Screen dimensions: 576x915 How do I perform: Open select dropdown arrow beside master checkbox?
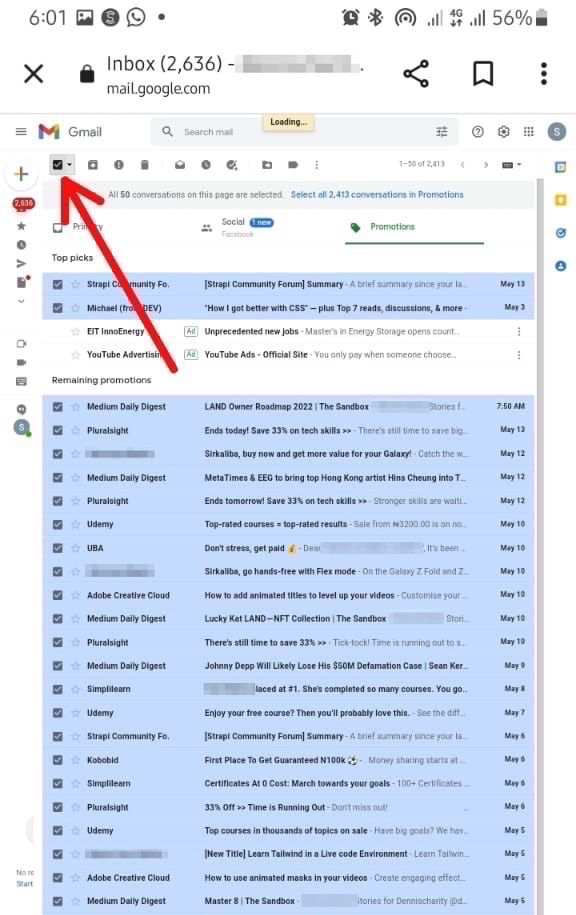[69, 165]
